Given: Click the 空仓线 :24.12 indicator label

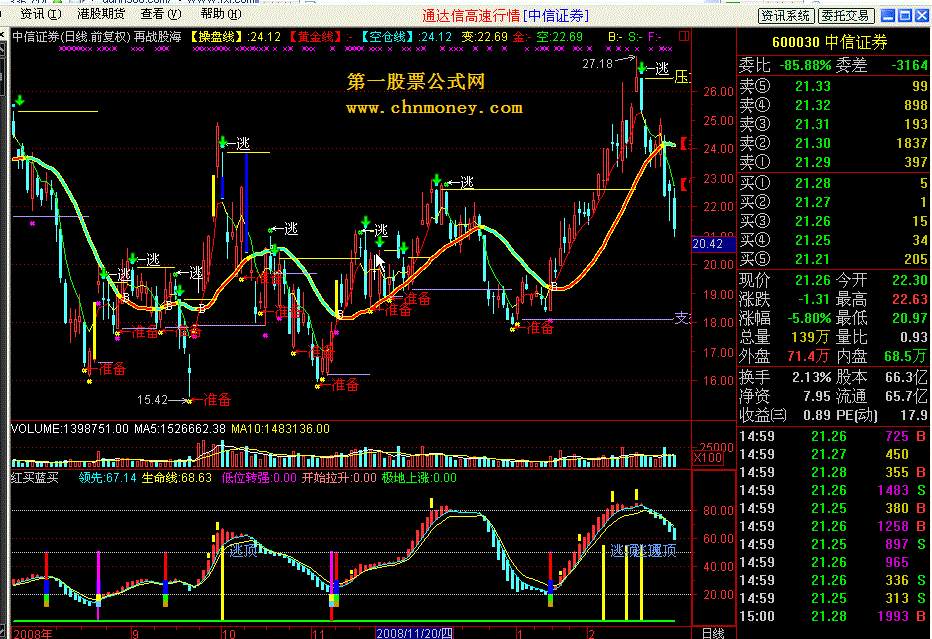Looking at the screenshot, I should (x=406, y=37).
